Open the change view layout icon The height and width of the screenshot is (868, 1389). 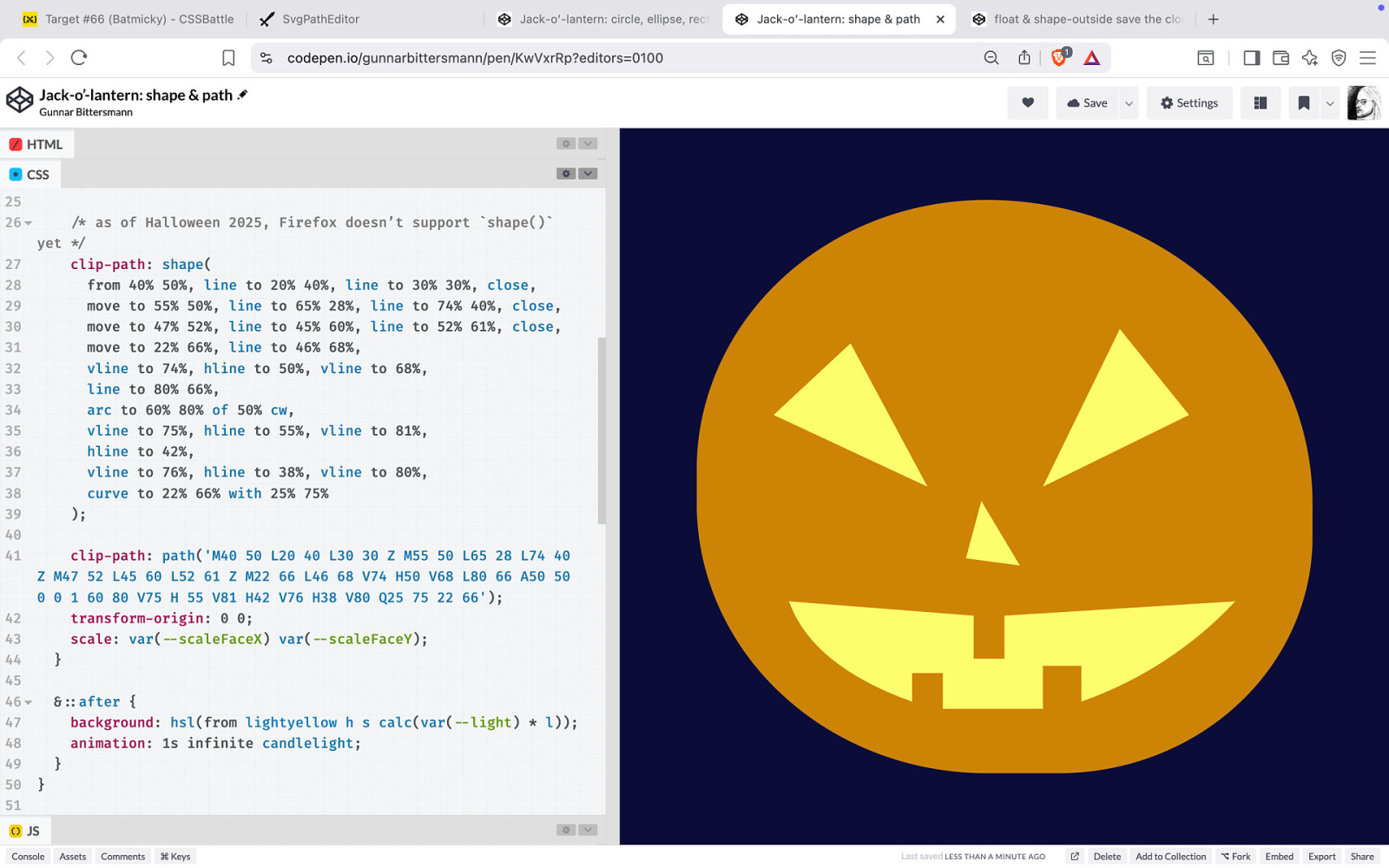click(x=1260, y=103)
